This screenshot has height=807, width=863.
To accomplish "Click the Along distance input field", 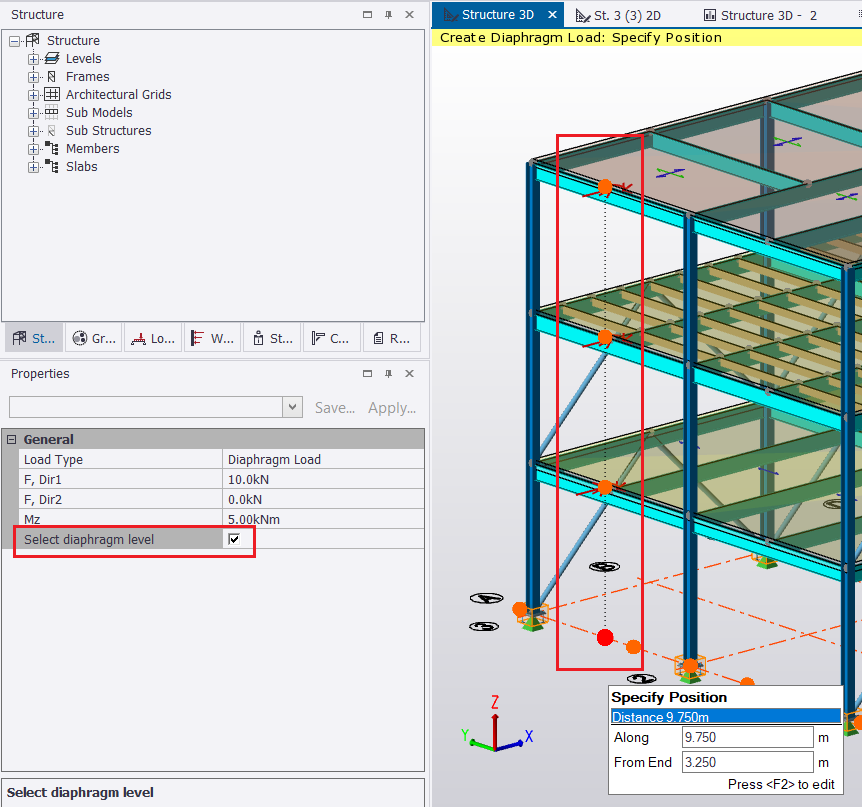I will click(747, 737).
